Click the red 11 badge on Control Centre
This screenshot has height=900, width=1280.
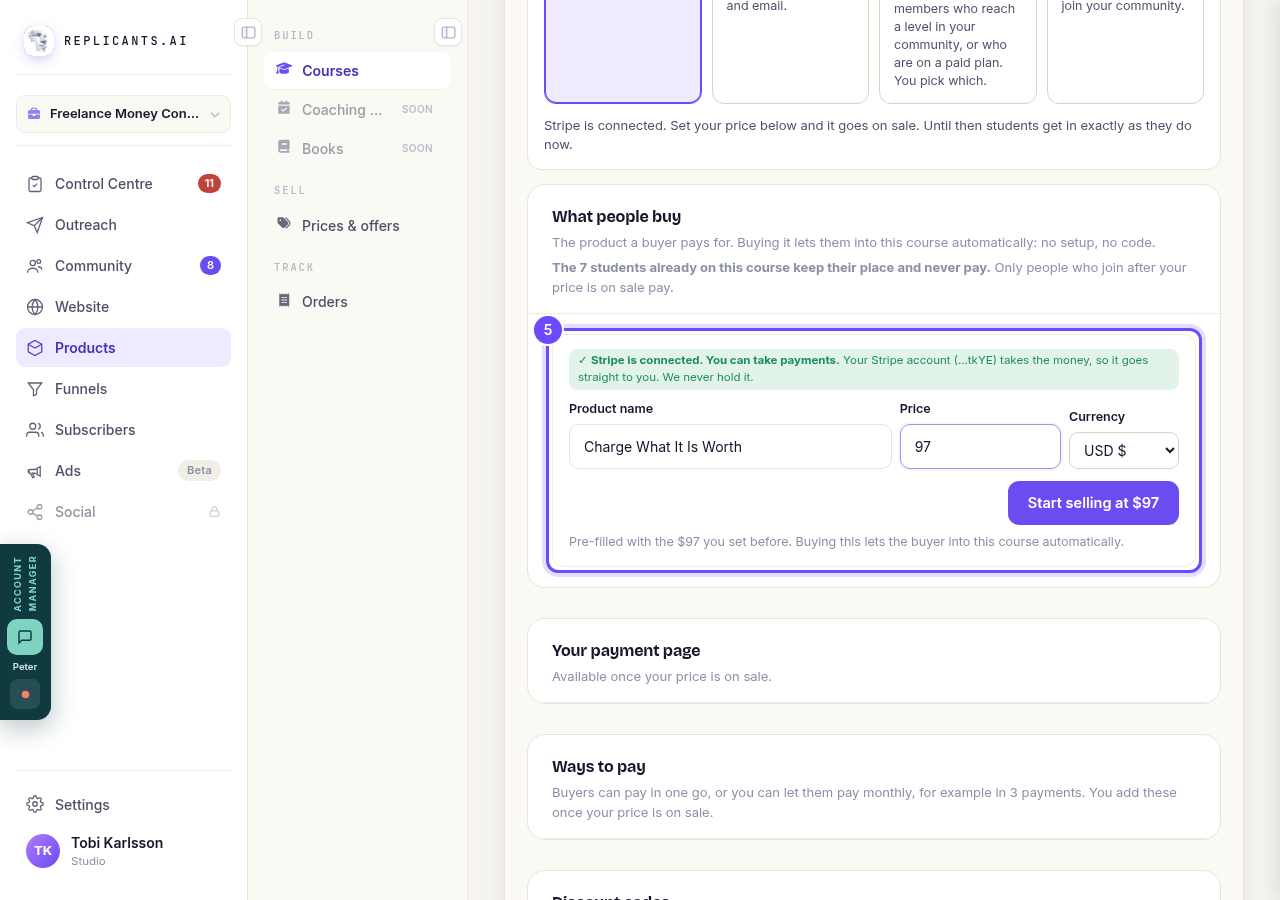point(209,184)
